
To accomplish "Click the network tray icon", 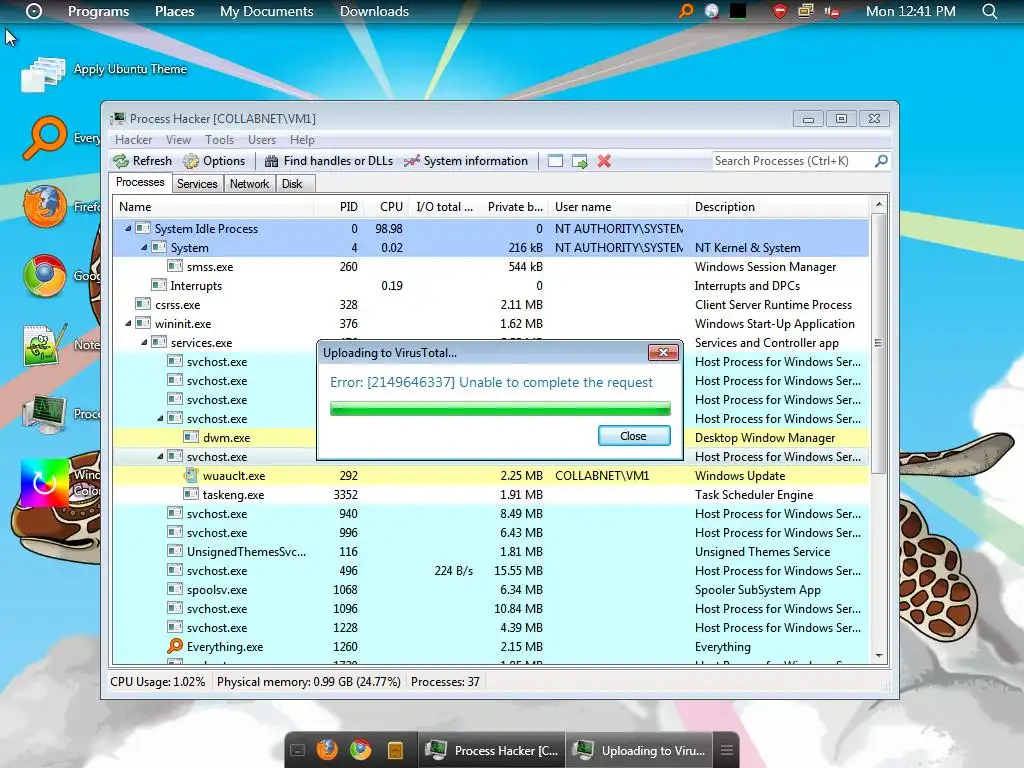I will pyautogui.click(x=805, y=11).
